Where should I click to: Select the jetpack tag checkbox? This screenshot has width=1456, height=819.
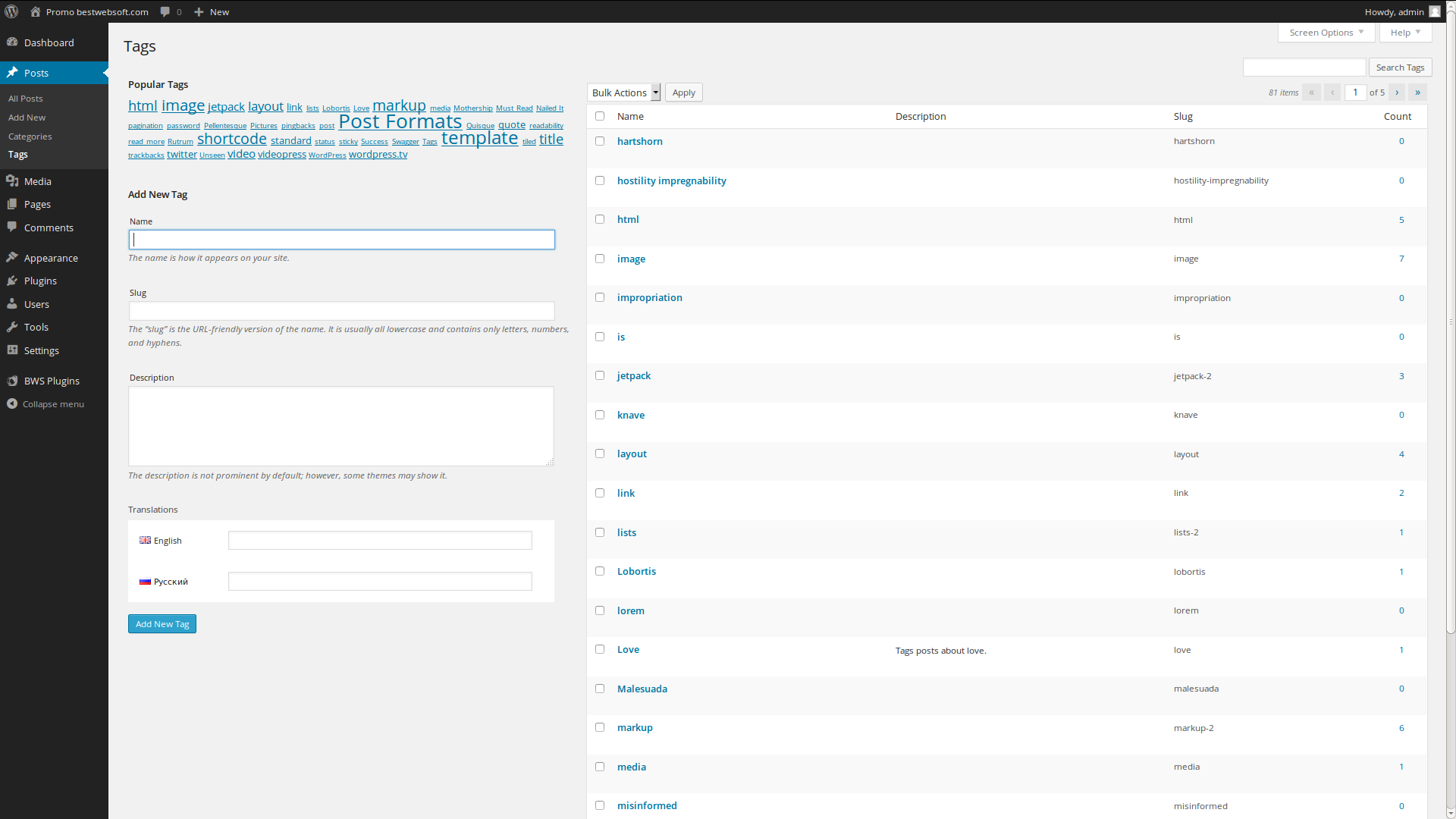click(600, 375)
